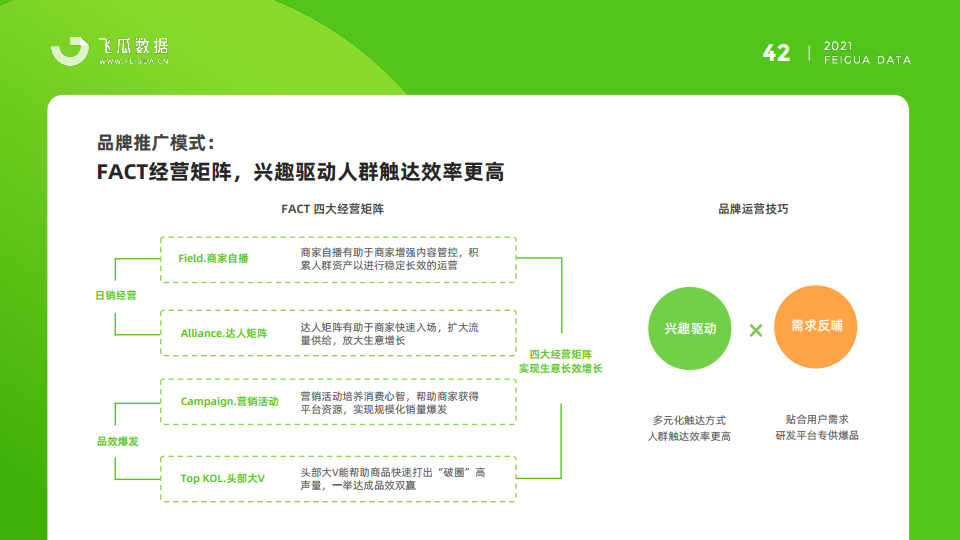Click the FACT经营矩阵 main title line

pyautogui.click(x=300, y=172)
